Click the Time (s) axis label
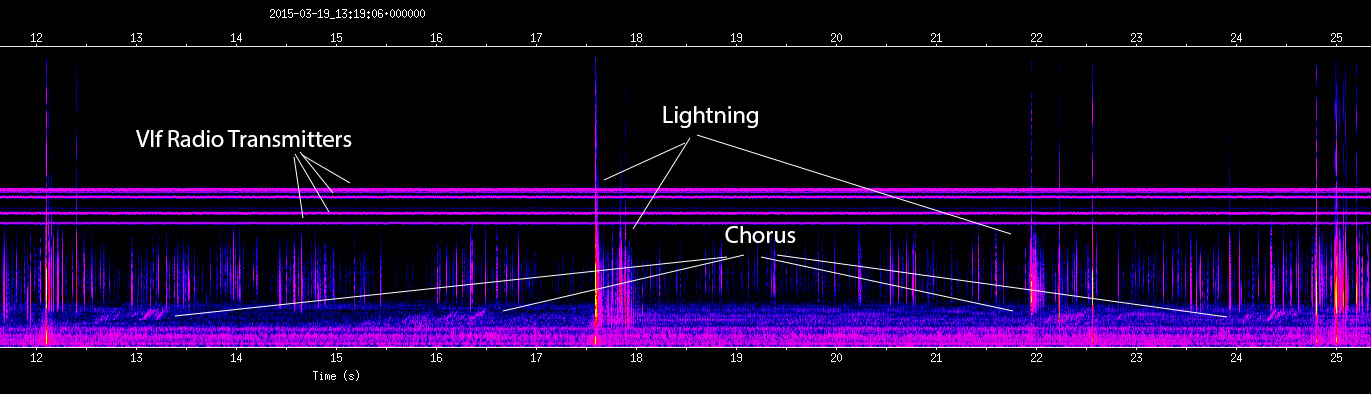This screenshot has height=394, width=1371. (x=336, y=376)
